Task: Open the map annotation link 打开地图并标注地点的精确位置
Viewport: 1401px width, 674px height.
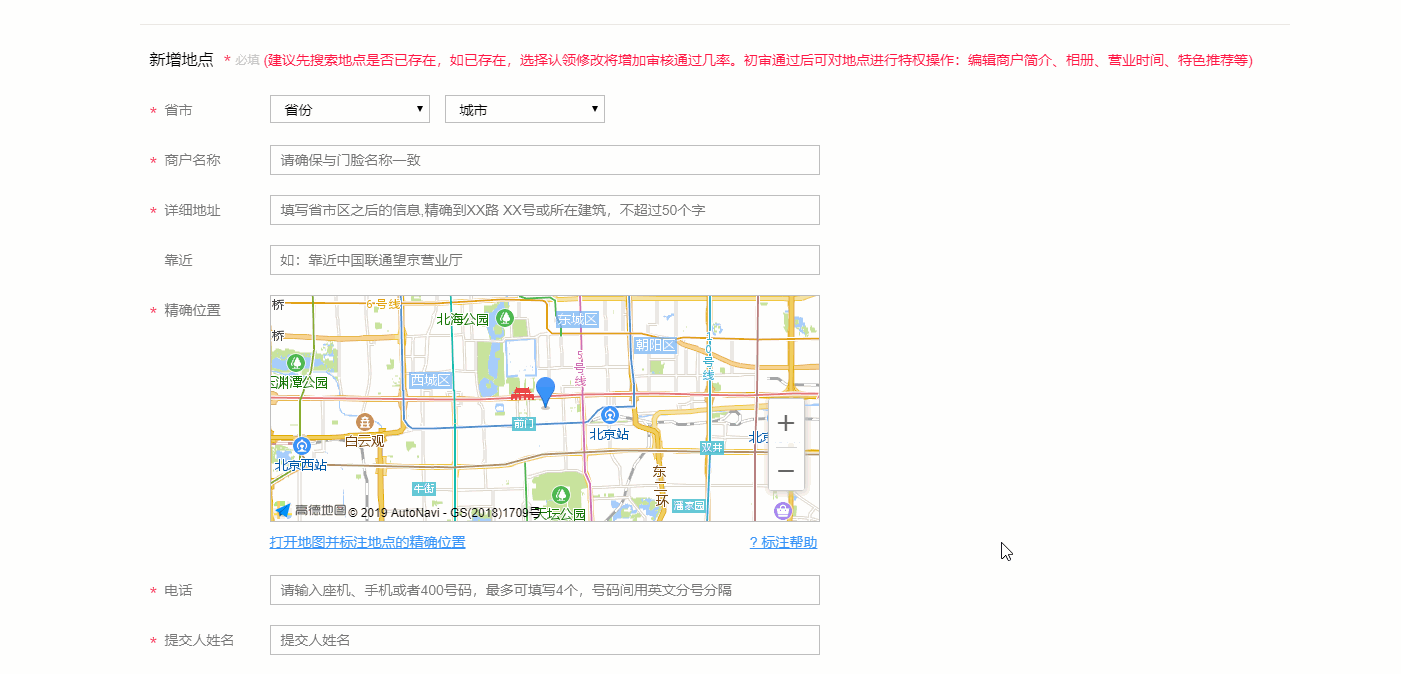Action: (367, 542)
